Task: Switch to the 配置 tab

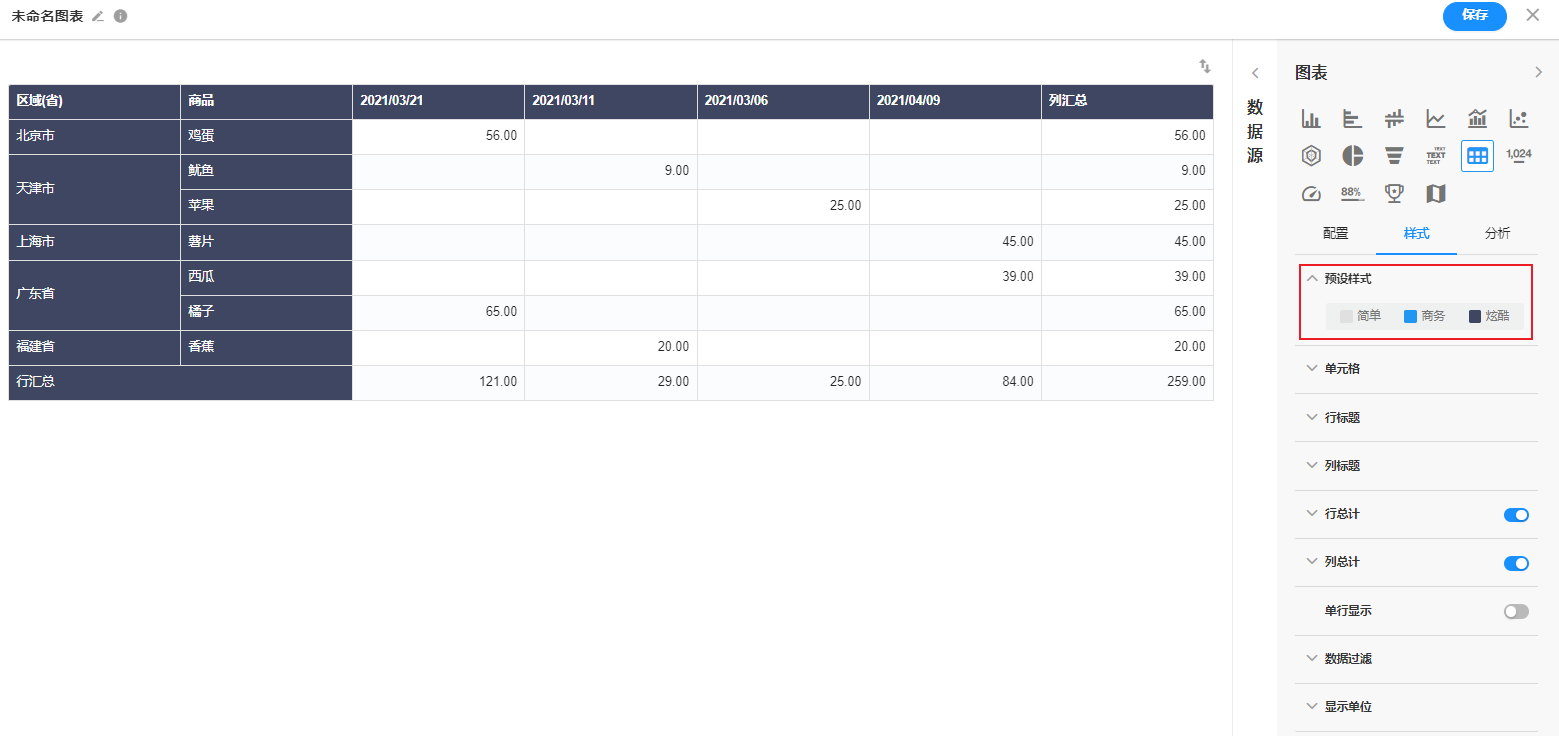Action: pos(1335,234)
